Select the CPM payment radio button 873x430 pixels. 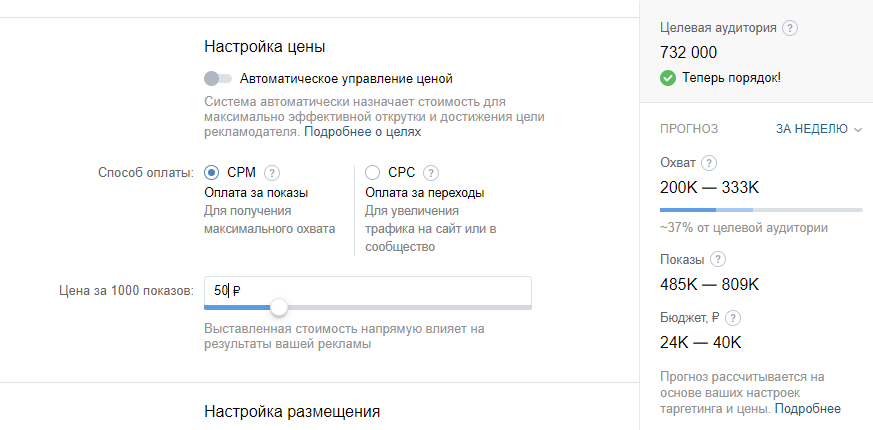click(212, 173)
